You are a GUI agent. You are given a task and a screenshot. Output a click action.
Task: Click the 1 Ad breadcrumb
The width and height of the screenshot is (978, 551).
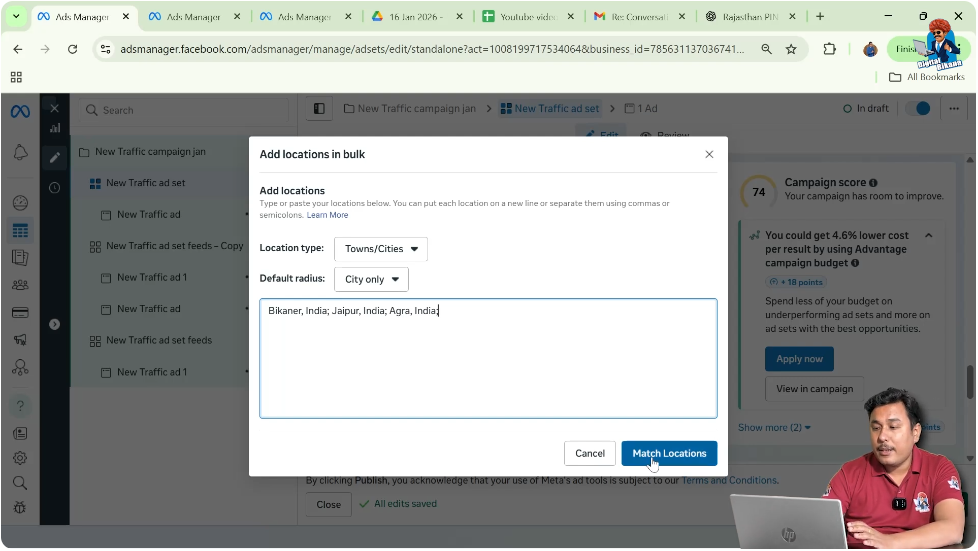(641, 109)
